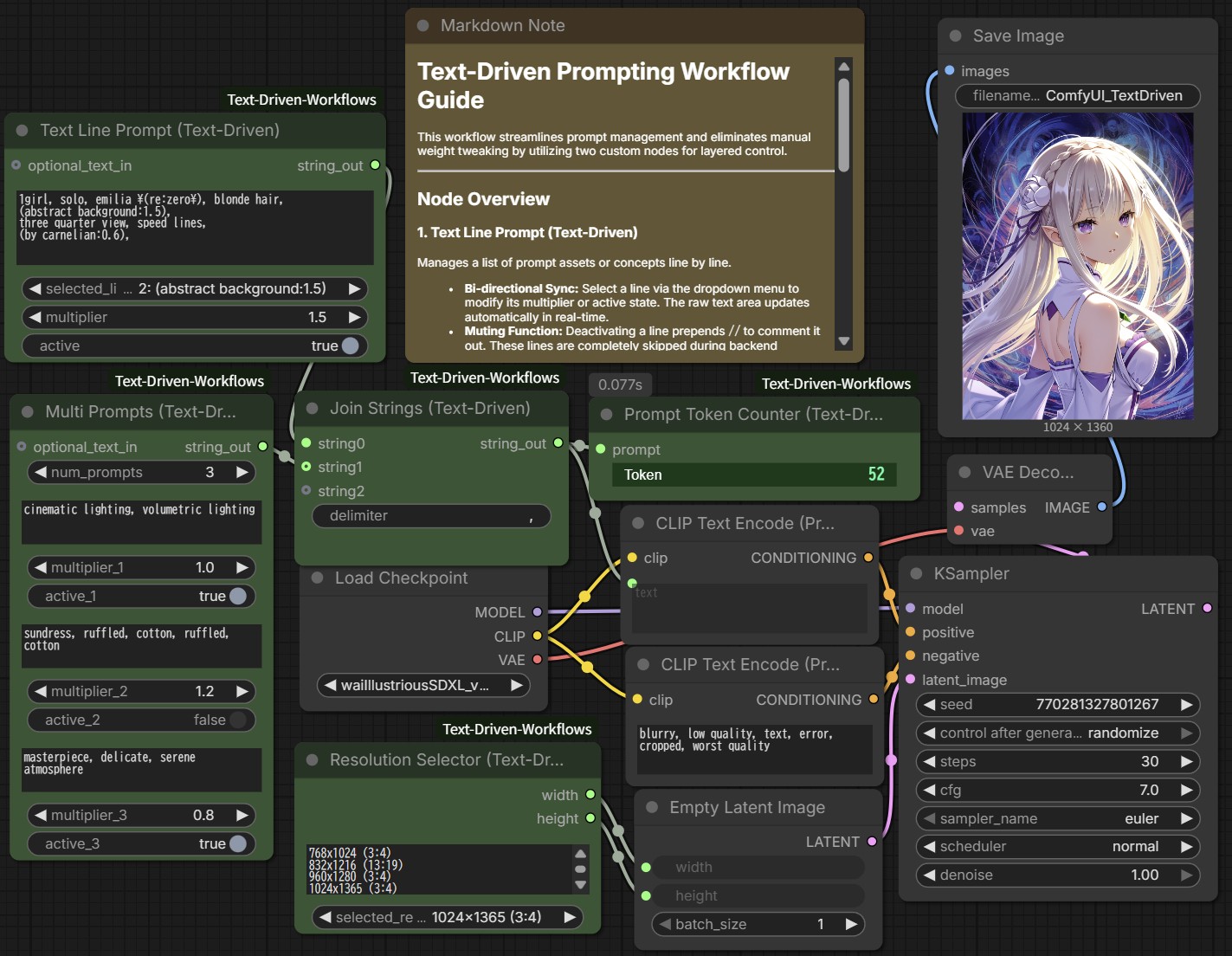The width and height of the screenshot is (1232, 956).
Task: Increase the seed value with right arrow
Action: (1187, 705)
